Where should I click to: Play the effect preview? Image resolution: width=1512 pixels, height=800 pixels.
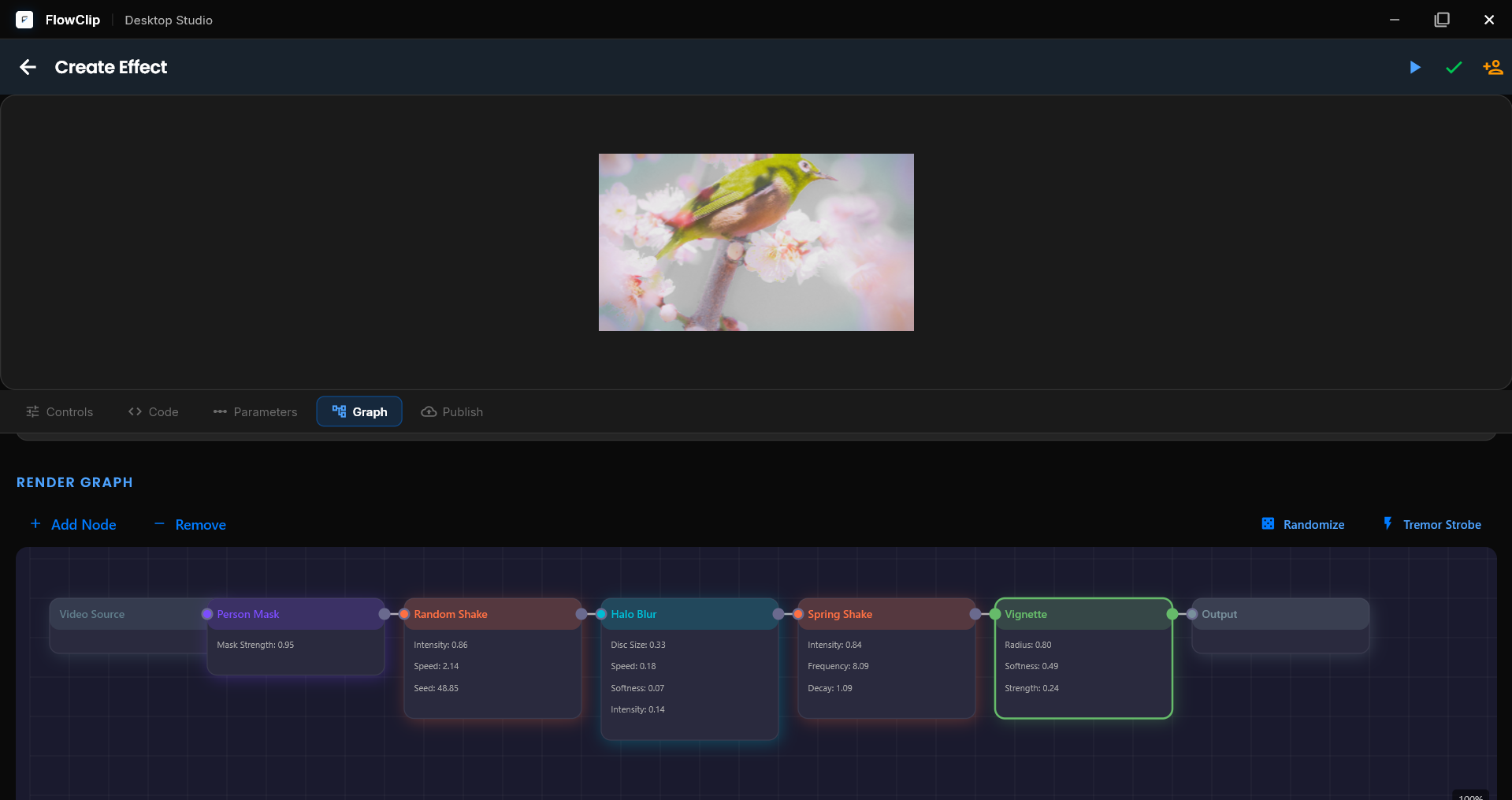tap(1415, 67)
